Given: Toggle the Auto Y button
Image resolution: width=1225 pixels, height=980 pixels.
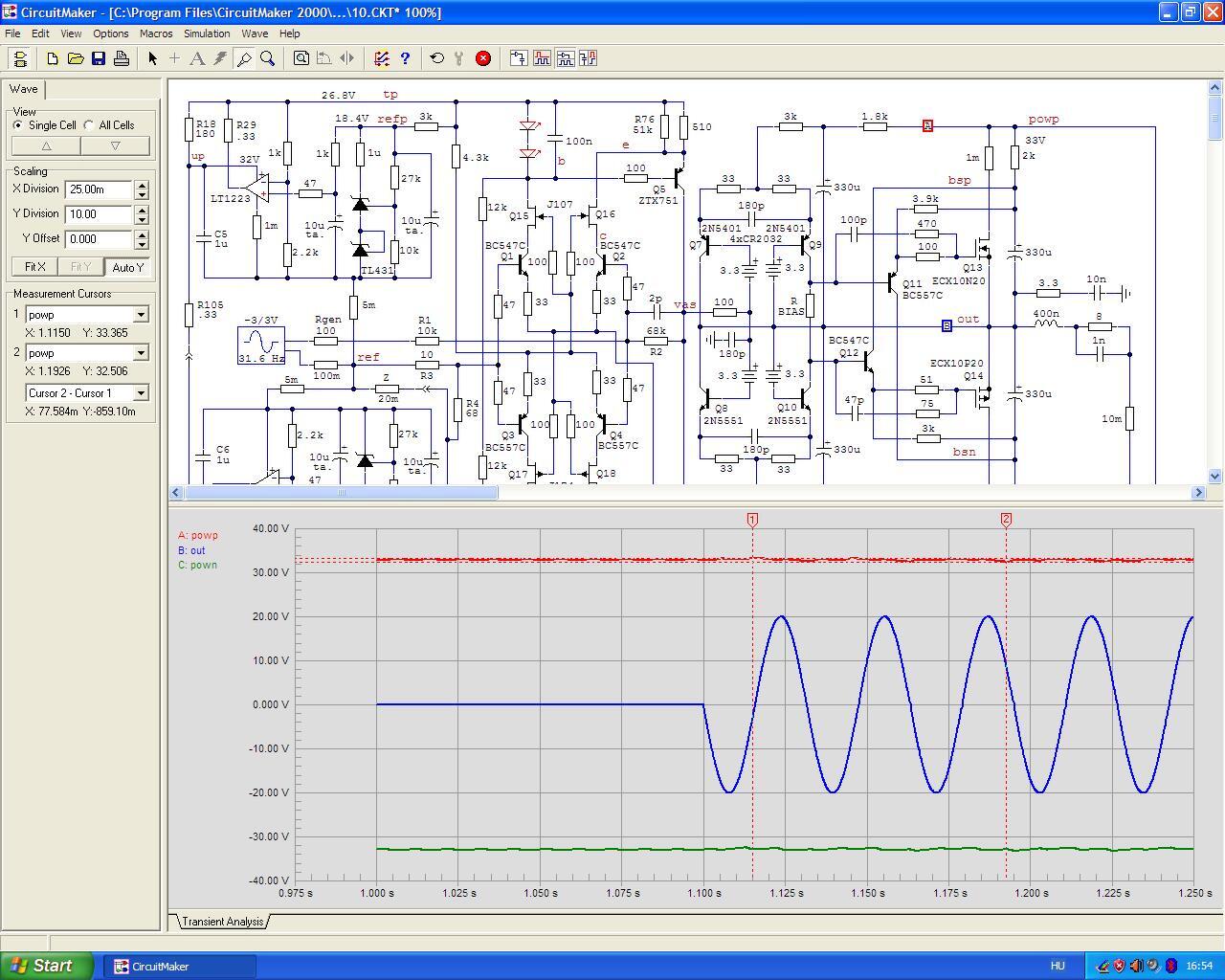Looking at the screenshot, I should tap(127, 267).
